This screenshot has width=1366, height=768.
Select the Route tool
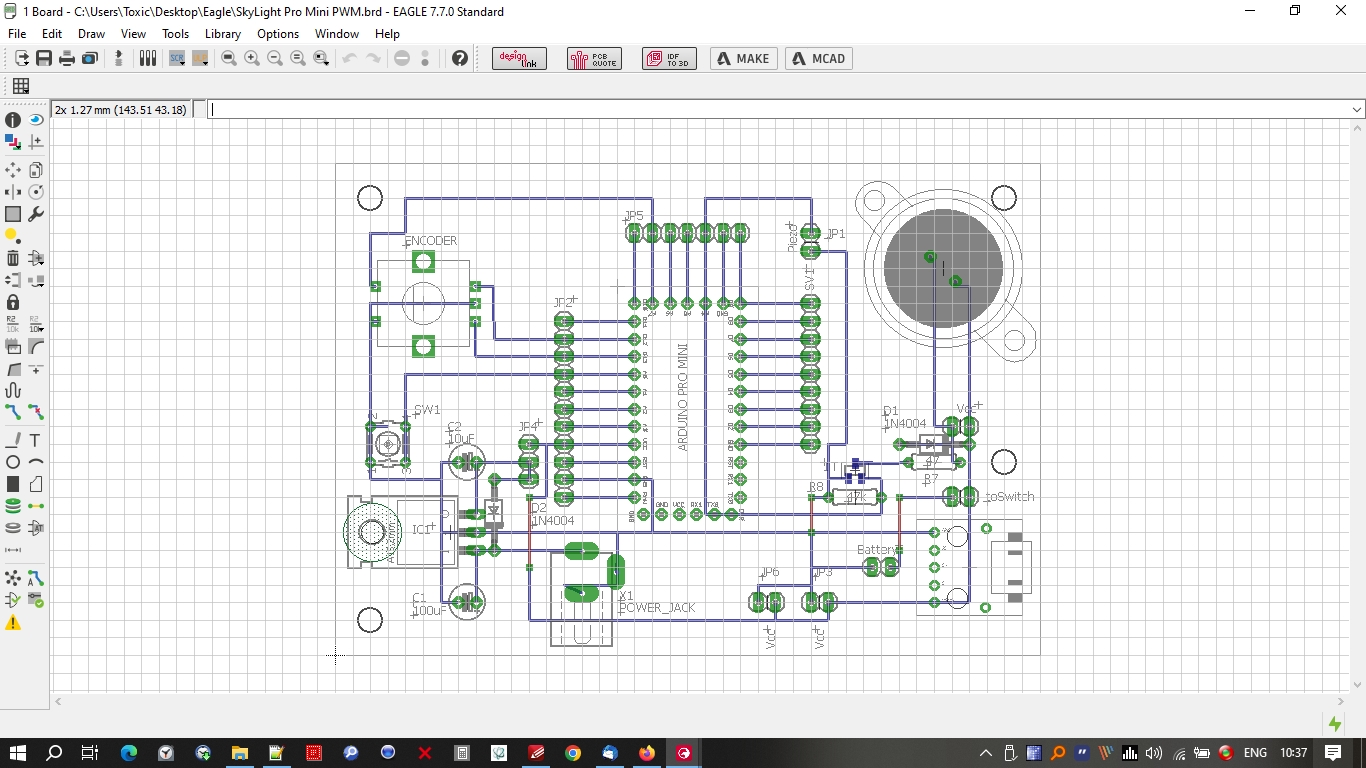point(13,412)
